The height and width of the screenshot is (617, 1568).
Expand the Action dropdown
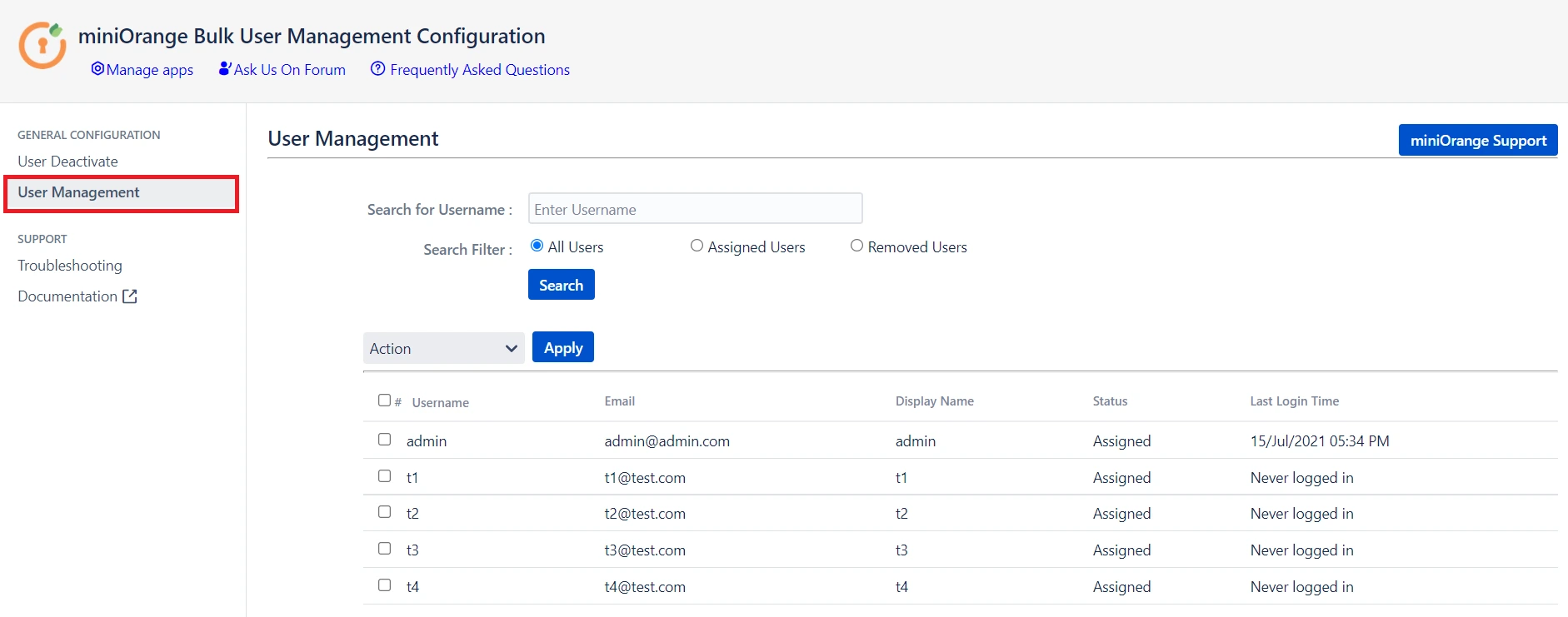pyautogui.click(x=443, y=348)
